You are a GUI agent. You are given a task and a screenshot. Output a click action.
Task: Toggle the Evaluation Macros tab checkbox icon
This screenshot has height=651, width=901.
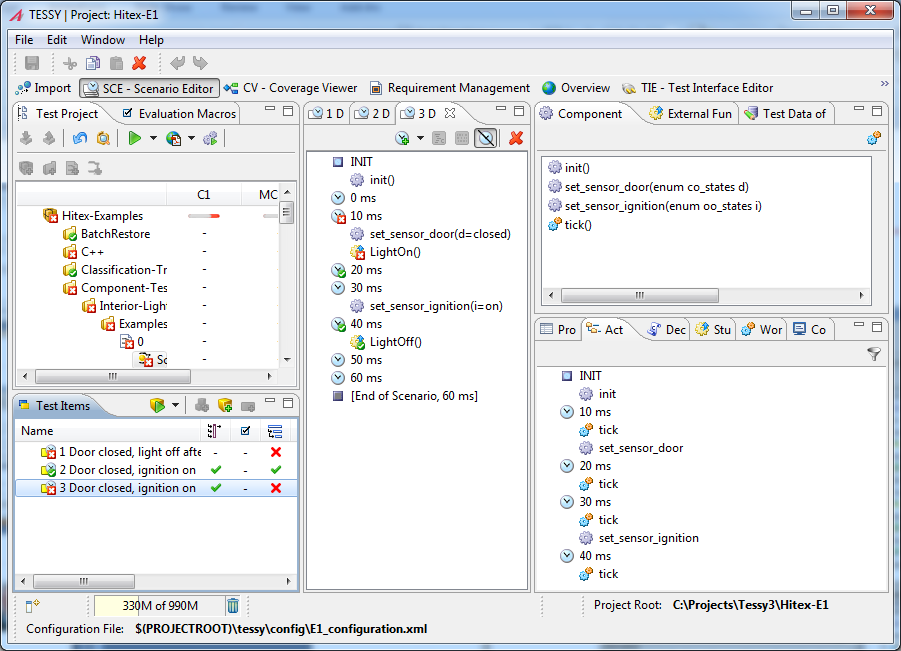[128, 113]
